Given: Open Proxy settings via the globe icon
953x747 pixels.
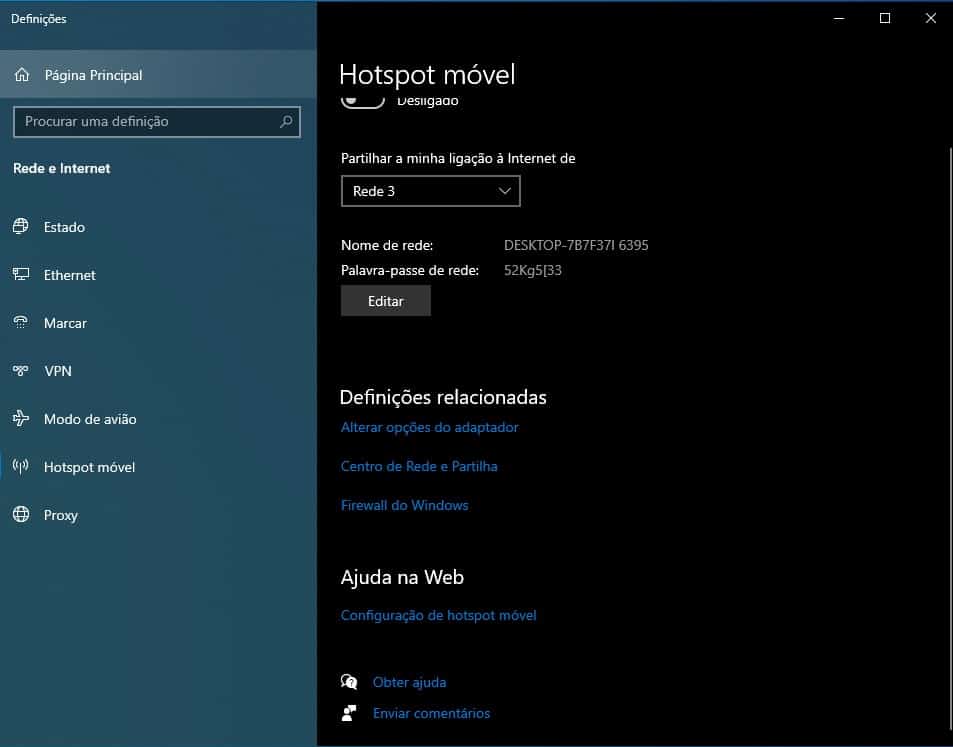Looking at the screenshot, I should [21, 515].
